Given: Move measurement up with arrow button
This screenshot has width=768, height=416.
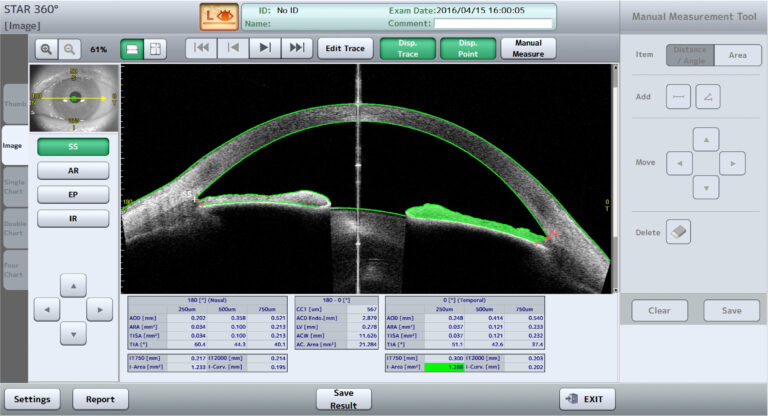Looking at the screenshot, I should point(705,139).
